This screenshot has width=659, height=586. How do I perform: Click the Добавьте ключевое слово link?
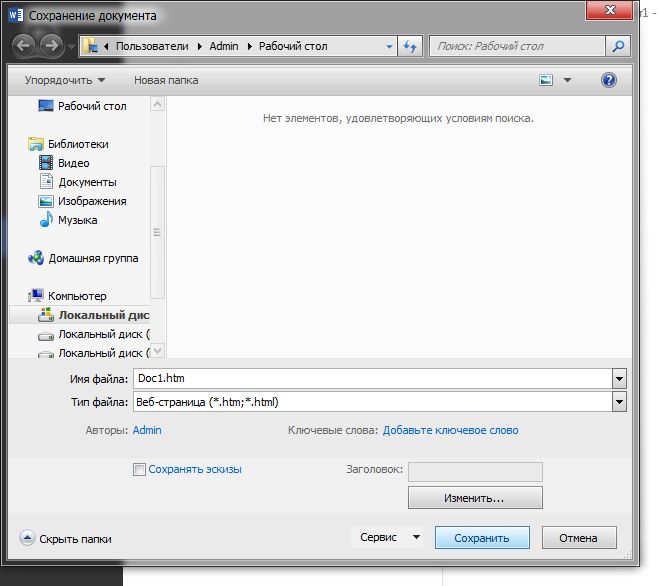pos(451,430)
